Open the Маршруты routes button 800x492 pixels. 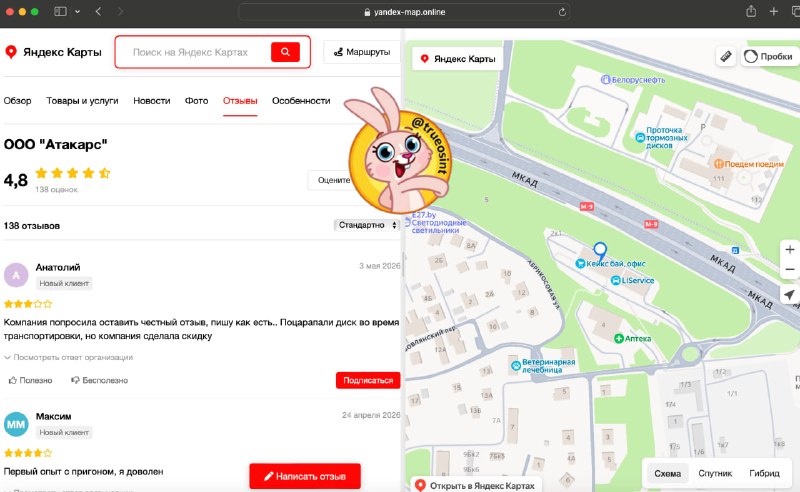pyautogui.click(x=362, y=52)
